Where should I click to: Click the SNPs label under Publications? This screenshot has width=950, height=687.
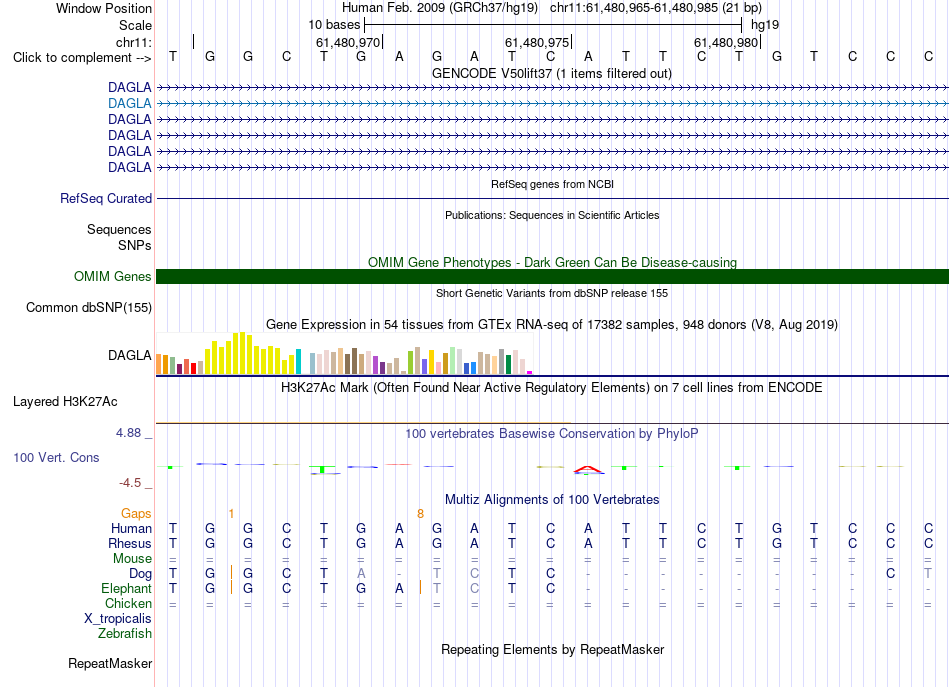click(135, 245)
